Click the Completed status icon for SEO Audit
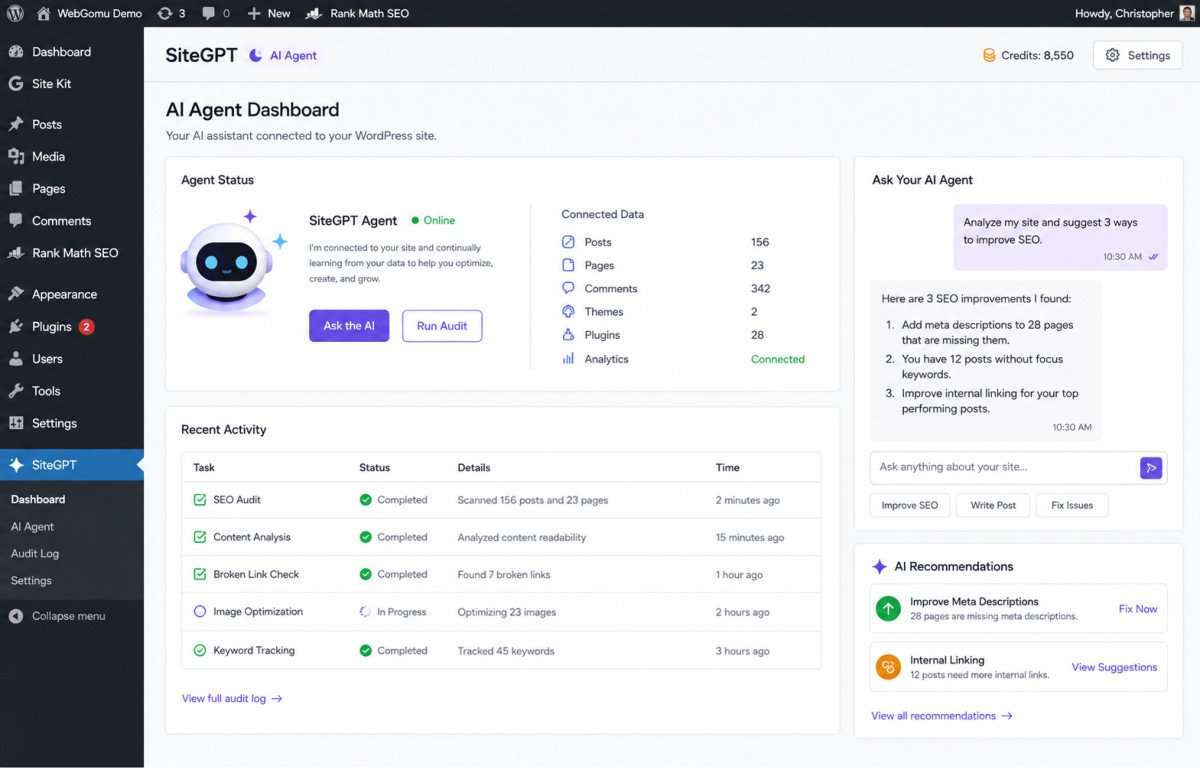Screen dimensions: 1200x768 tap(366, 500)
